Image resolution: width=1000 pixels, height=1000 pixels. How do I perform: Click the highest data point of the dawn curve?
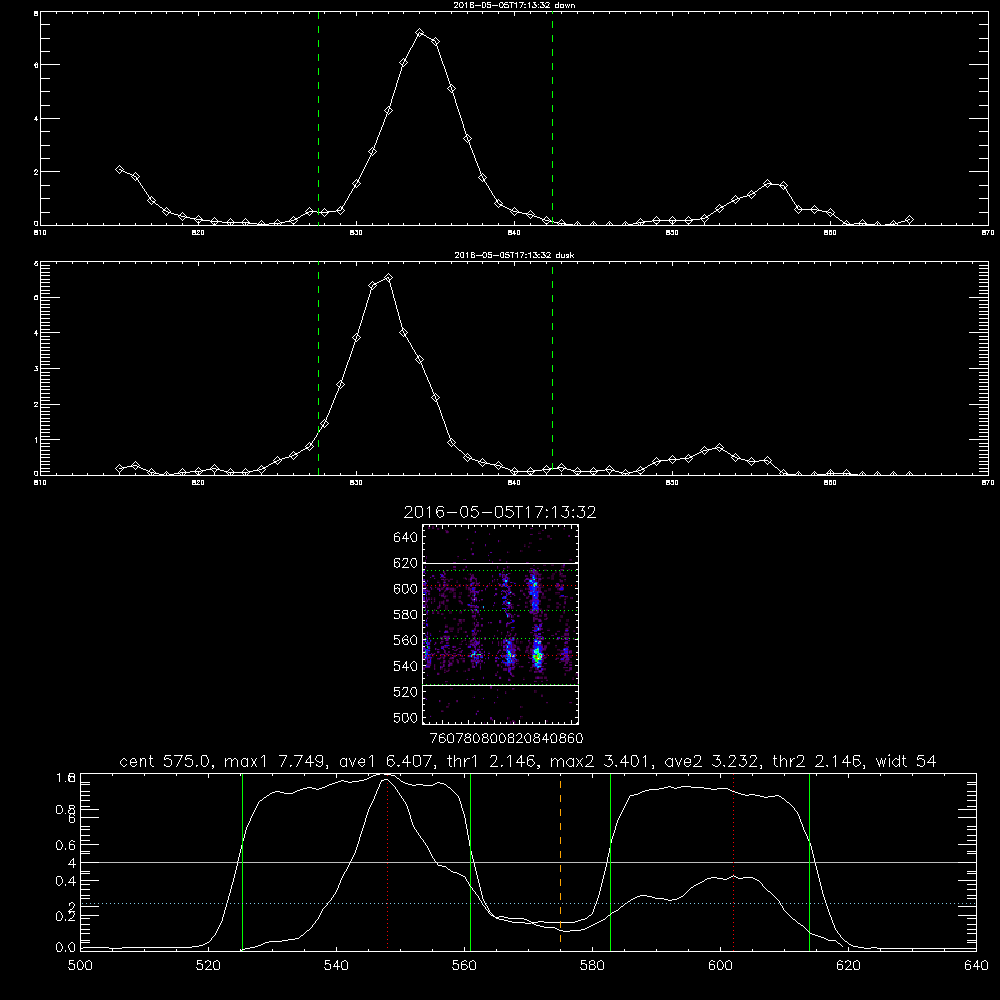pos(420,32)
